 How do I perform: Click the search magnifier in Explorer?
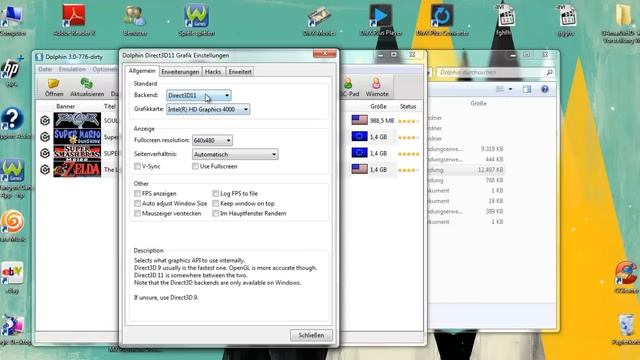[x=549, y=72]
